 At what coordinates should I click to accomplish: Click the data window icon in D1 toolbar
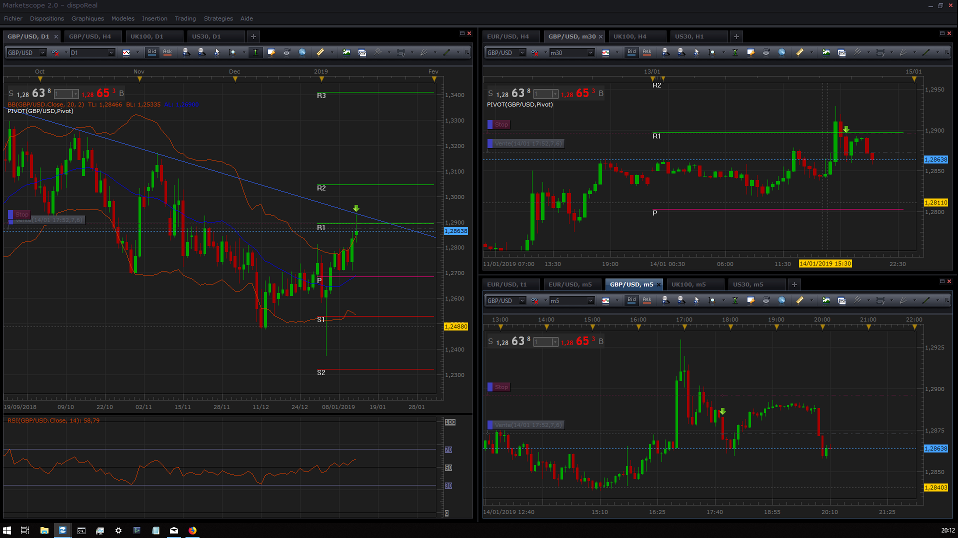[x=362, y=53]
